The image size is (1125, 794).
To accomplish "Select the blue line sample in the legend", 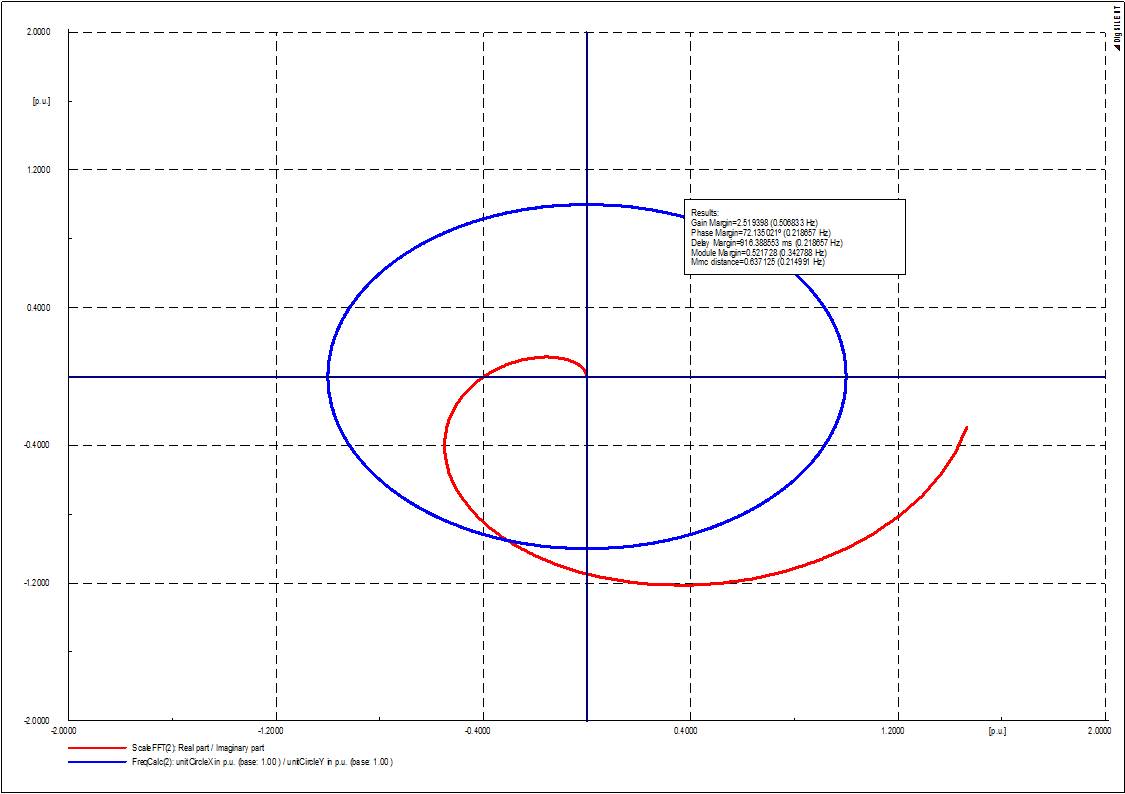I will click(x=97, y=762).
